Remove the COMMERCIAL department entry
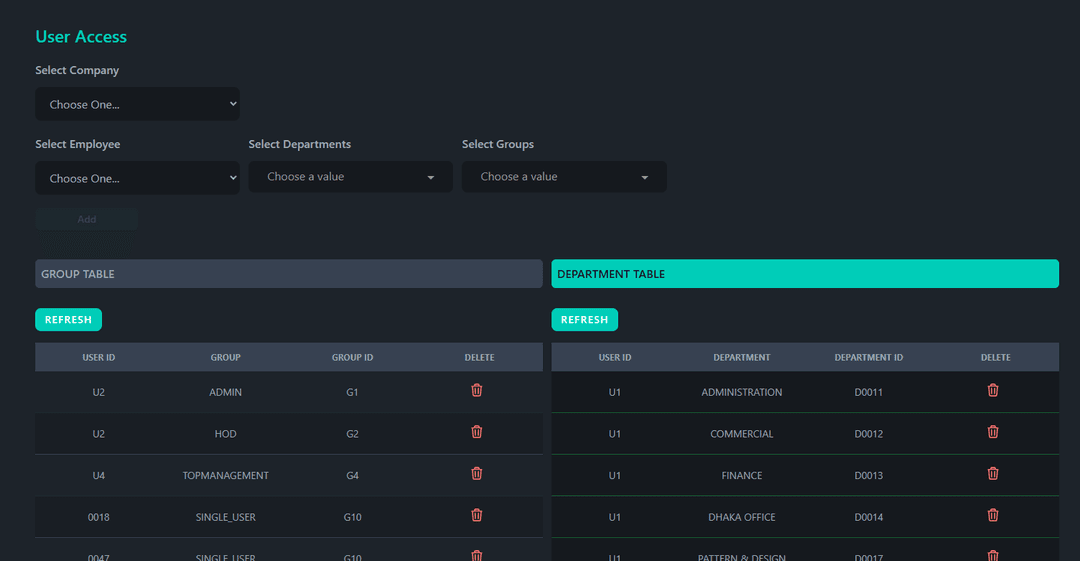 993,432
